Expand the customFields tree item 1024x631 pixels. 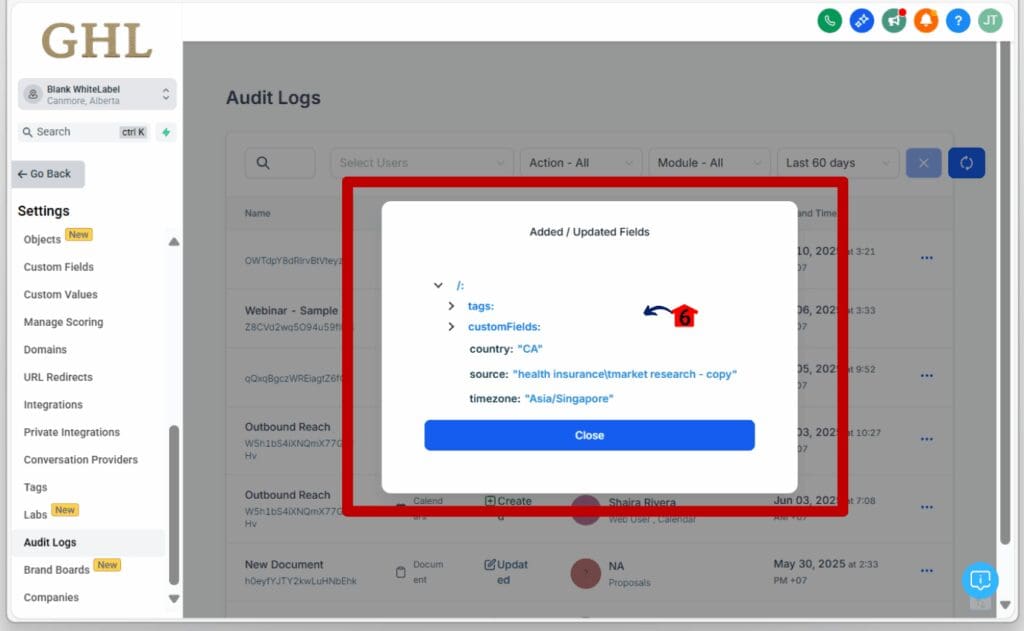[x=451, y=327]
